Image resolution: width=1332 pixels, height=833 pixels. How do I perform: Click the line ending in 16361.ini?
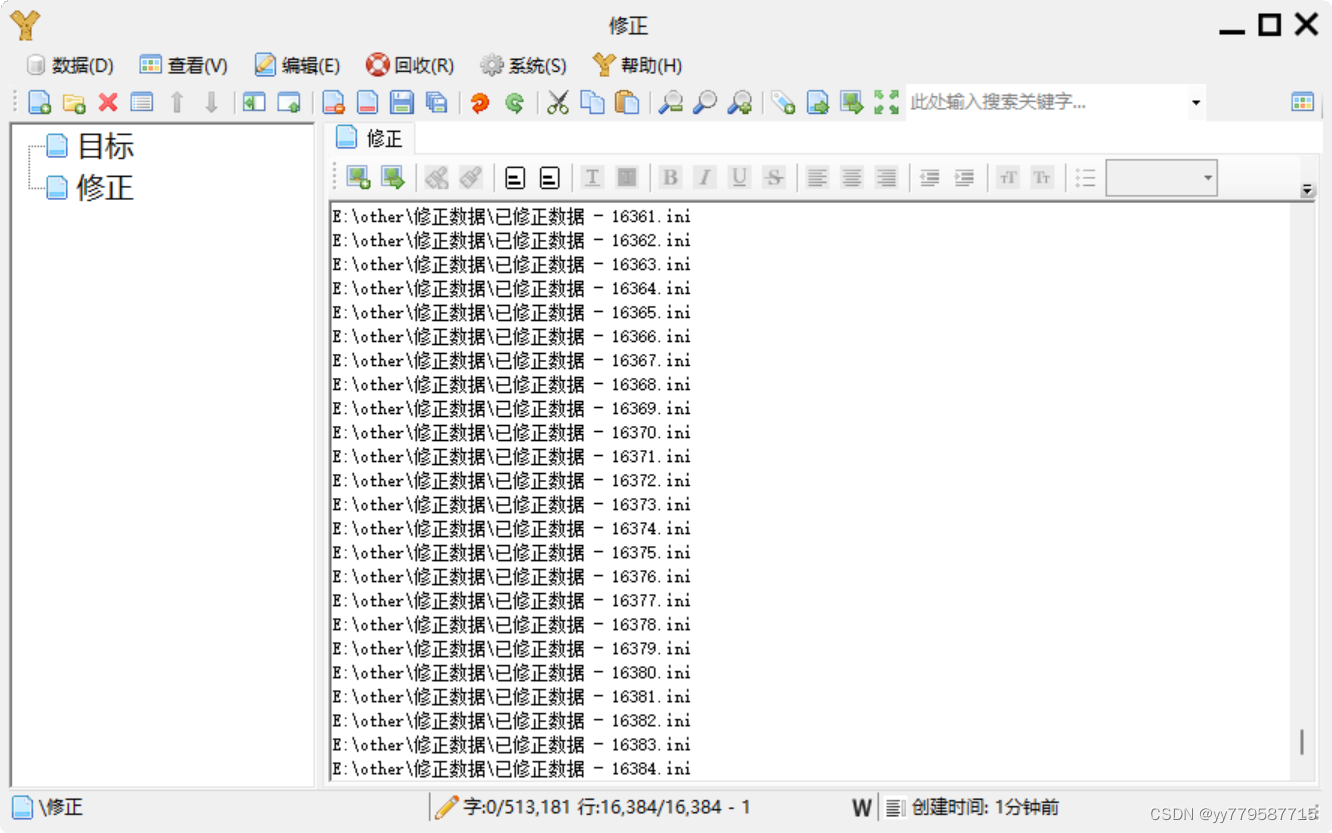[x=511, y=216]
